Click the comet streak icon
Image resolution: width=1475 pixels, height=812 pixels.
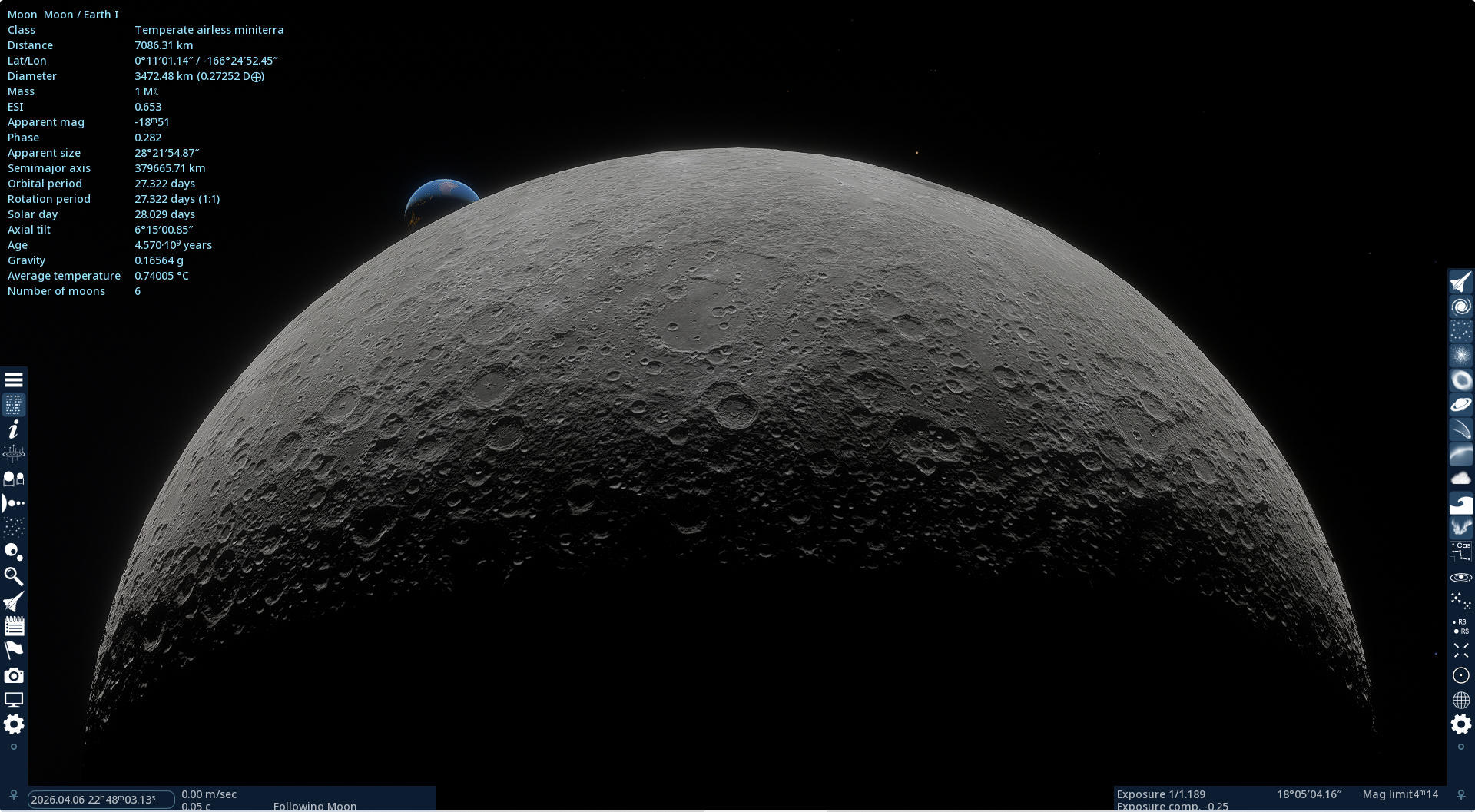[1461, 429]
